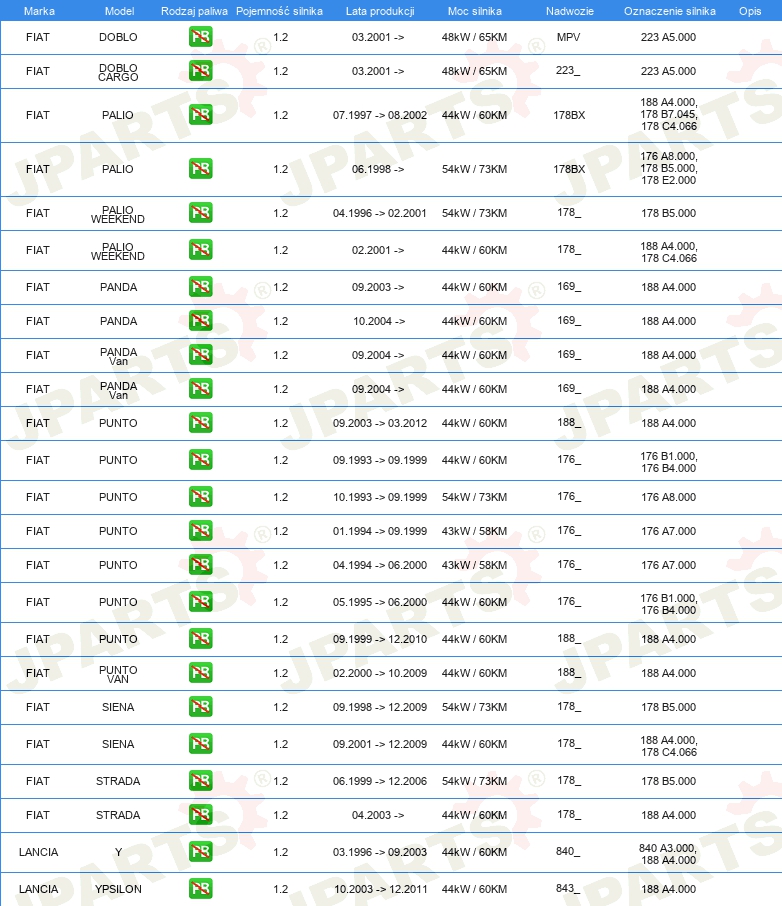Screen dimensions: 782x906
Task: Select the petrol icon in the SIENA 09.1998 row
Action: coord(201,707)
